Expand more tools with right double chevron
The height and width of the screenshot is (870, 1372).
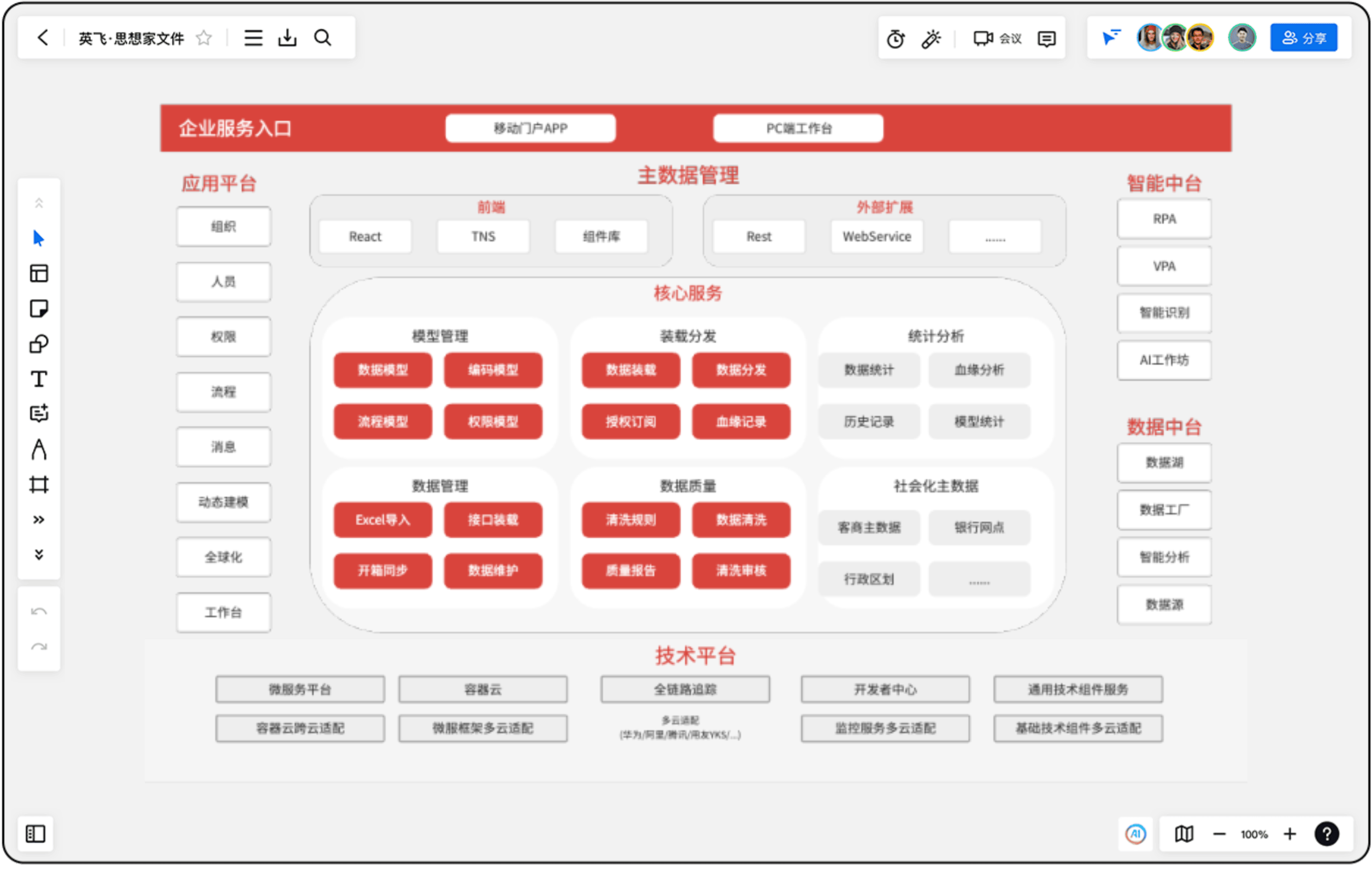click(39, 520)
